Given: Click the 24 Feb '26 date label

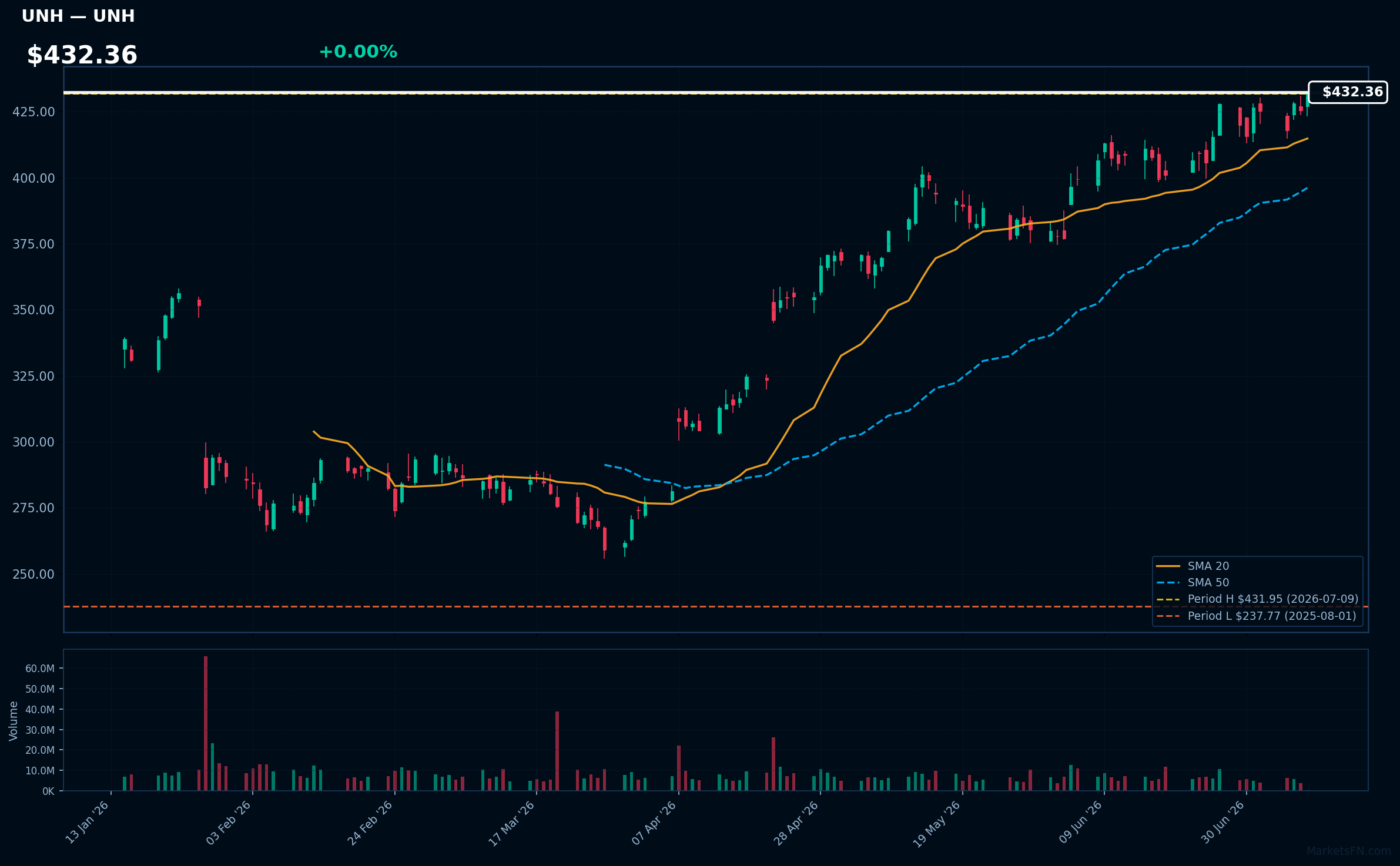Looking at the screenshot, I should click(x=371, y=823).
